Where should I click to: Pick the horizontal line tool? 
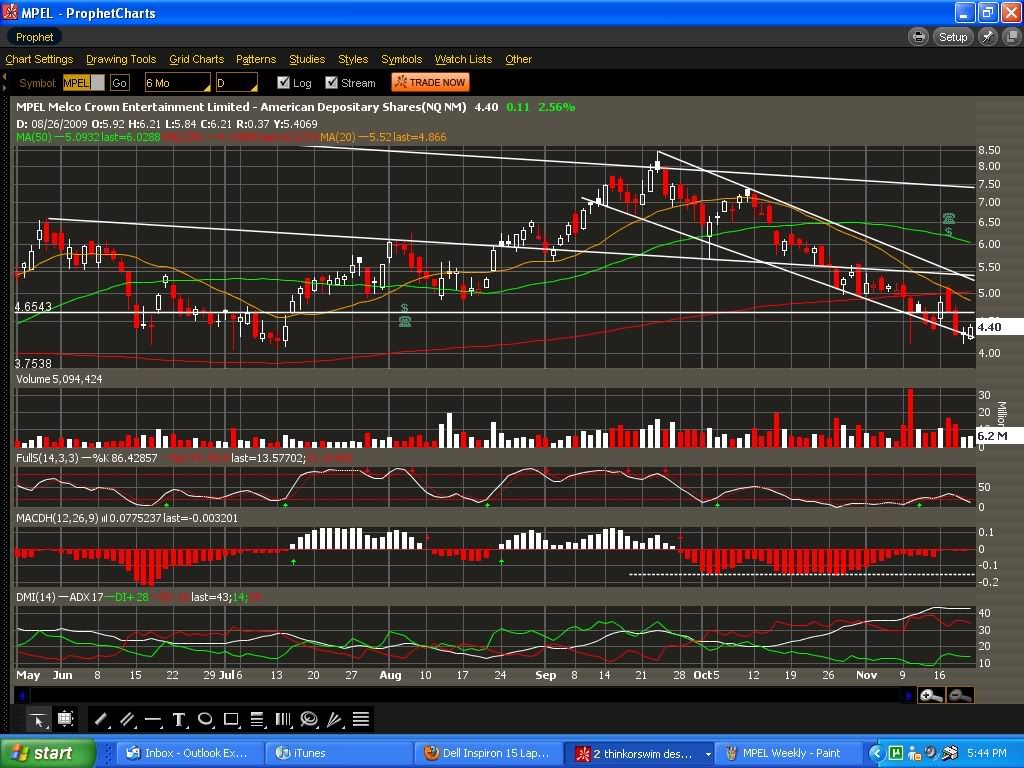(x=153, y=720)
